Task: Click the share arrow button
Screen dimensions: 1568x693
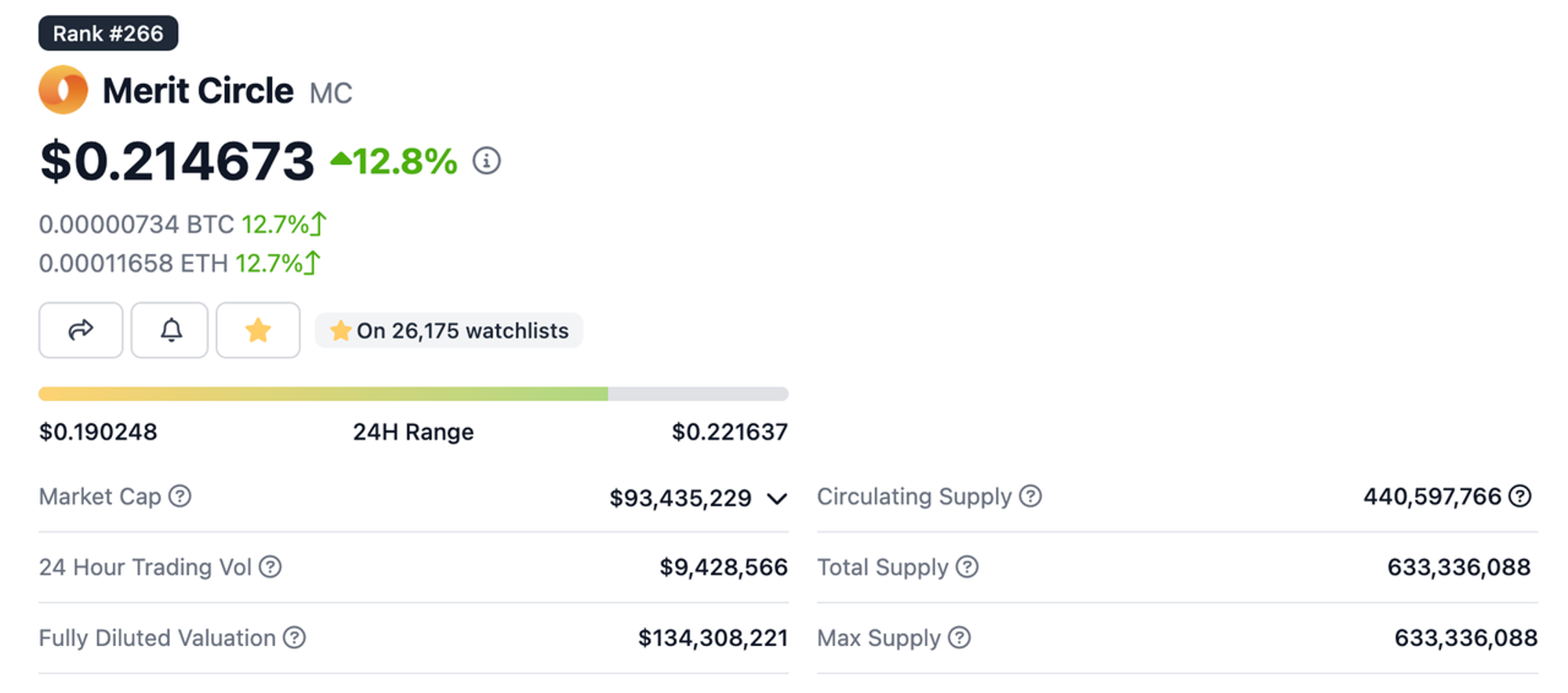Action: pyautogui.click(x=81, y=330)
